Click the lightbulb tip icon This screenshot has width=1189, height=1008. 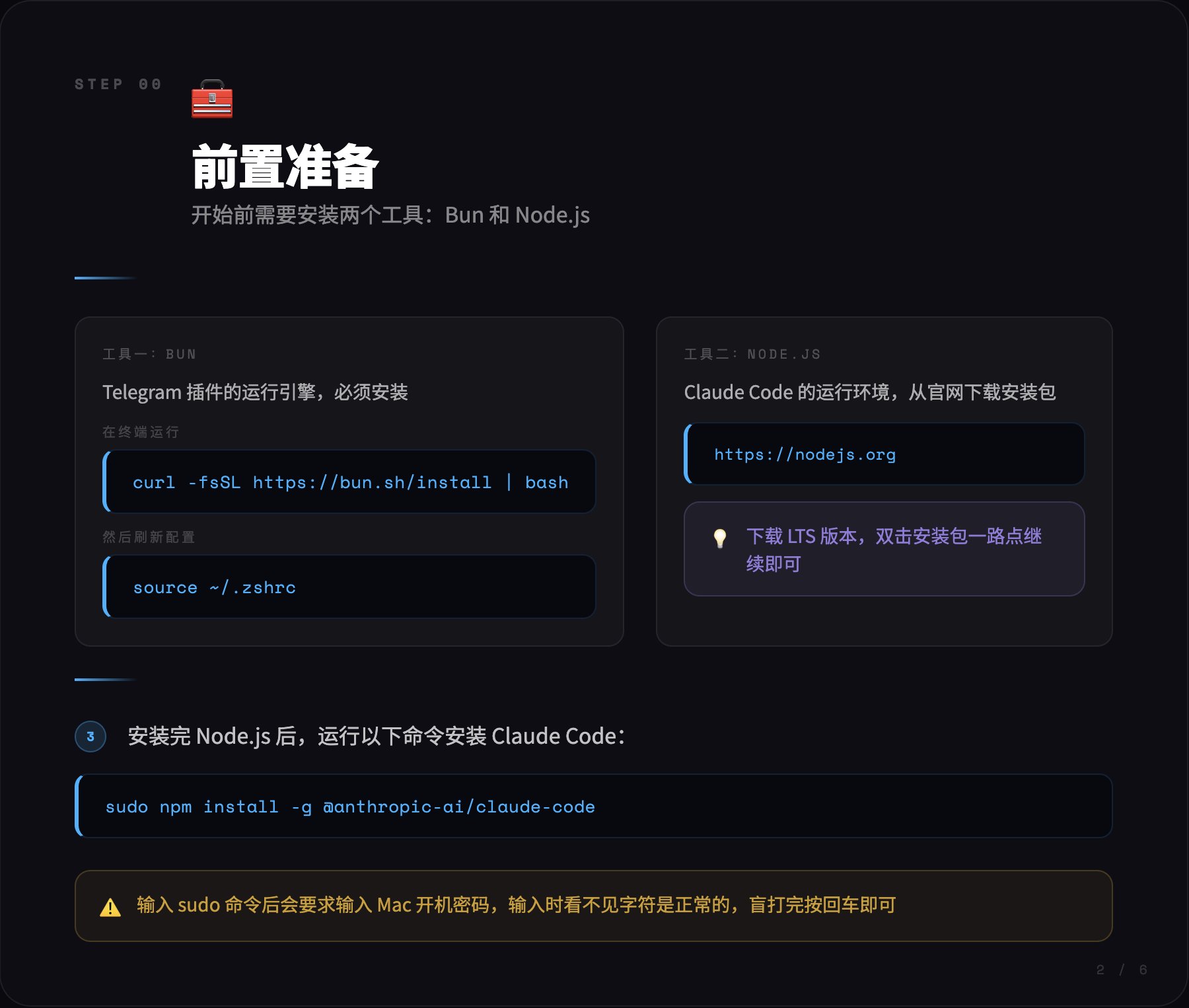pos(720,538)
